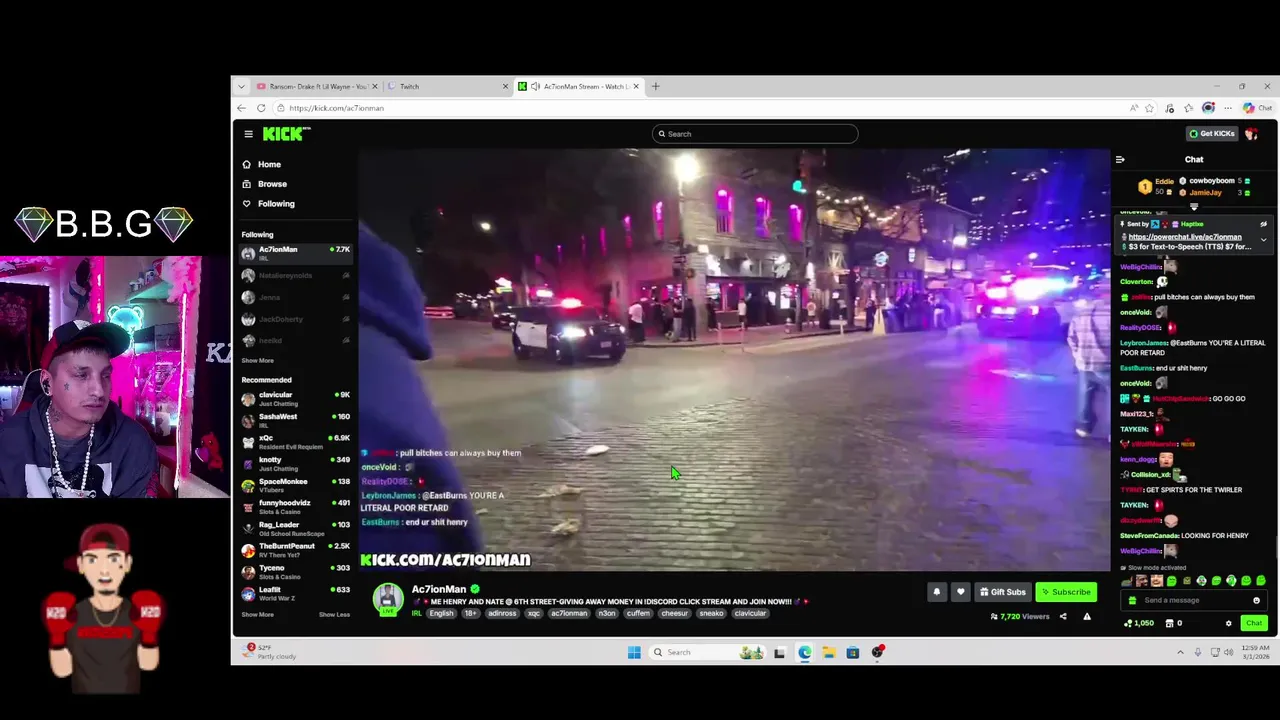Open a new browser tab
This screenshot has height=720, width=1280.
pos(656,86)
